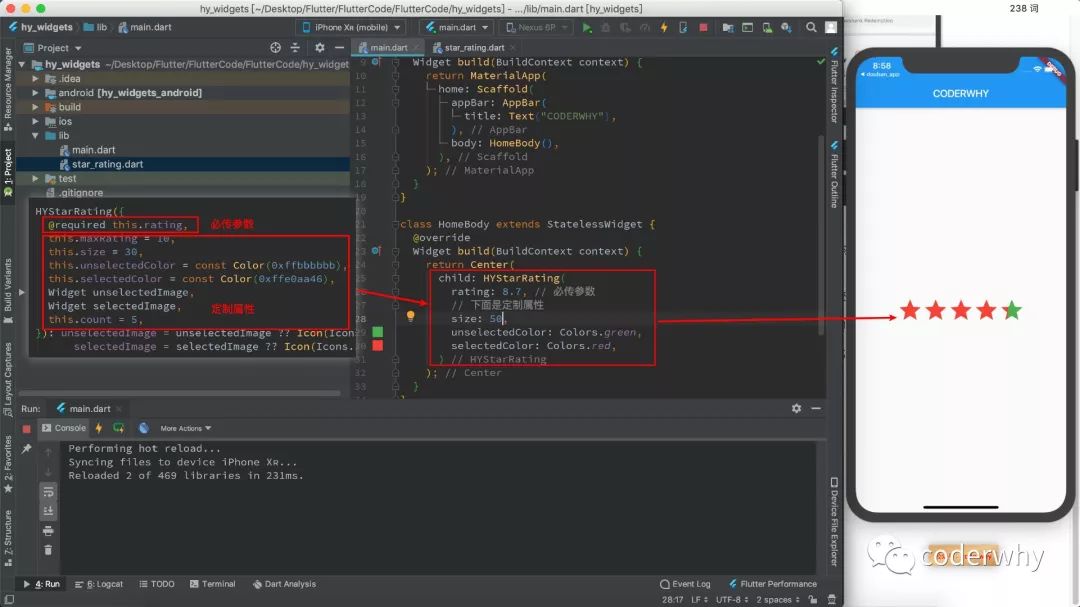
Task: Stop the running app via the top toolbar red square
Action: click(703, 28)
